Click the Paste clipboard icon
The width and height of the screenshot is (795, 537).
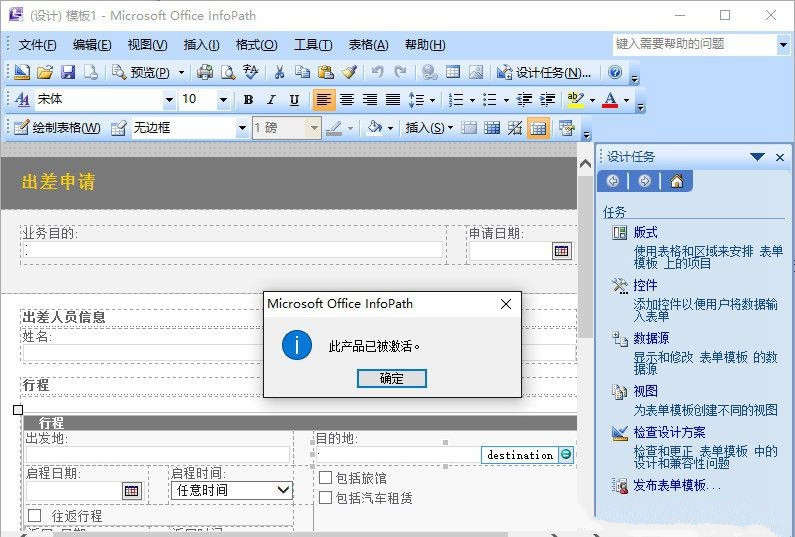325,73
